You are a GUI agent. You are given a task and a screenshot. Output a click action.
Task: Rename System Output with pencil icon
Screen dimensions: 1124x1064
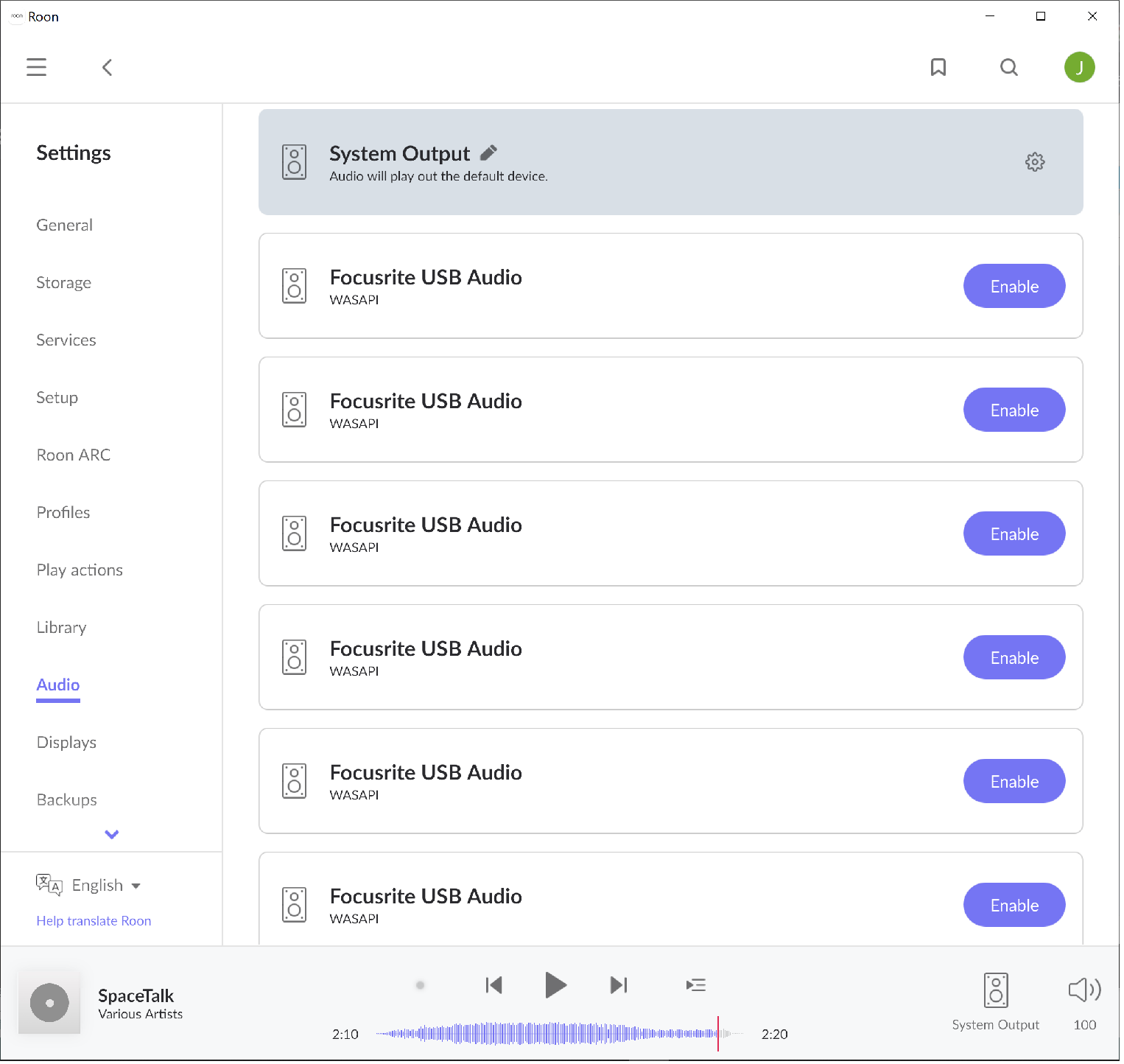pos(488,153)
